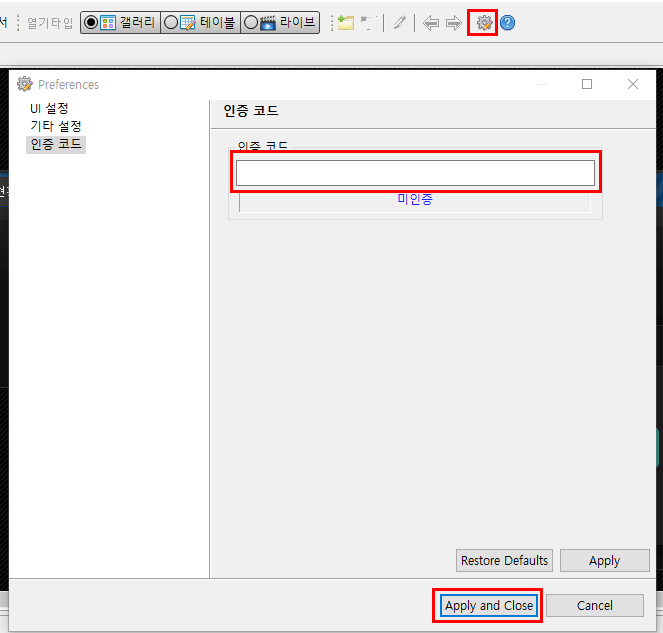This screenshot has width=663, height=633.
Task: Click the gallery grid icon
Action: click(108, 22)
